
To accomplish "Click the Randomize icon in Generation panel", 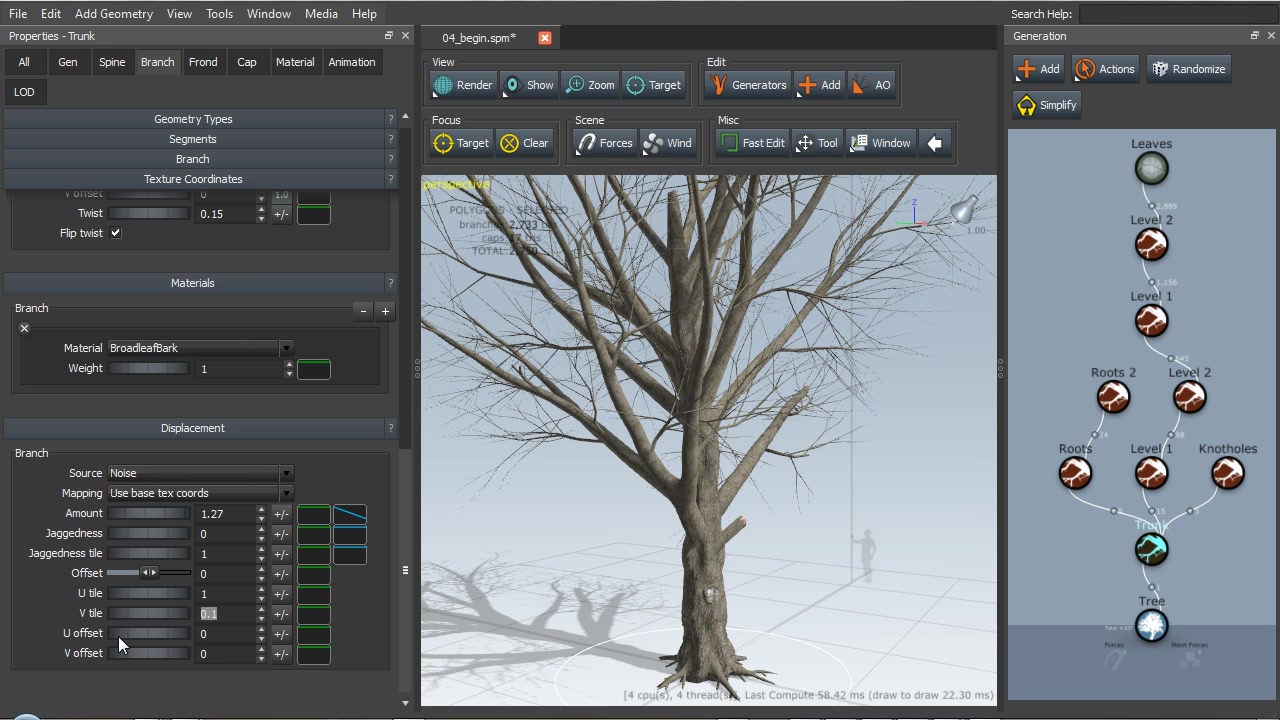I will [x=1188, y=69].
